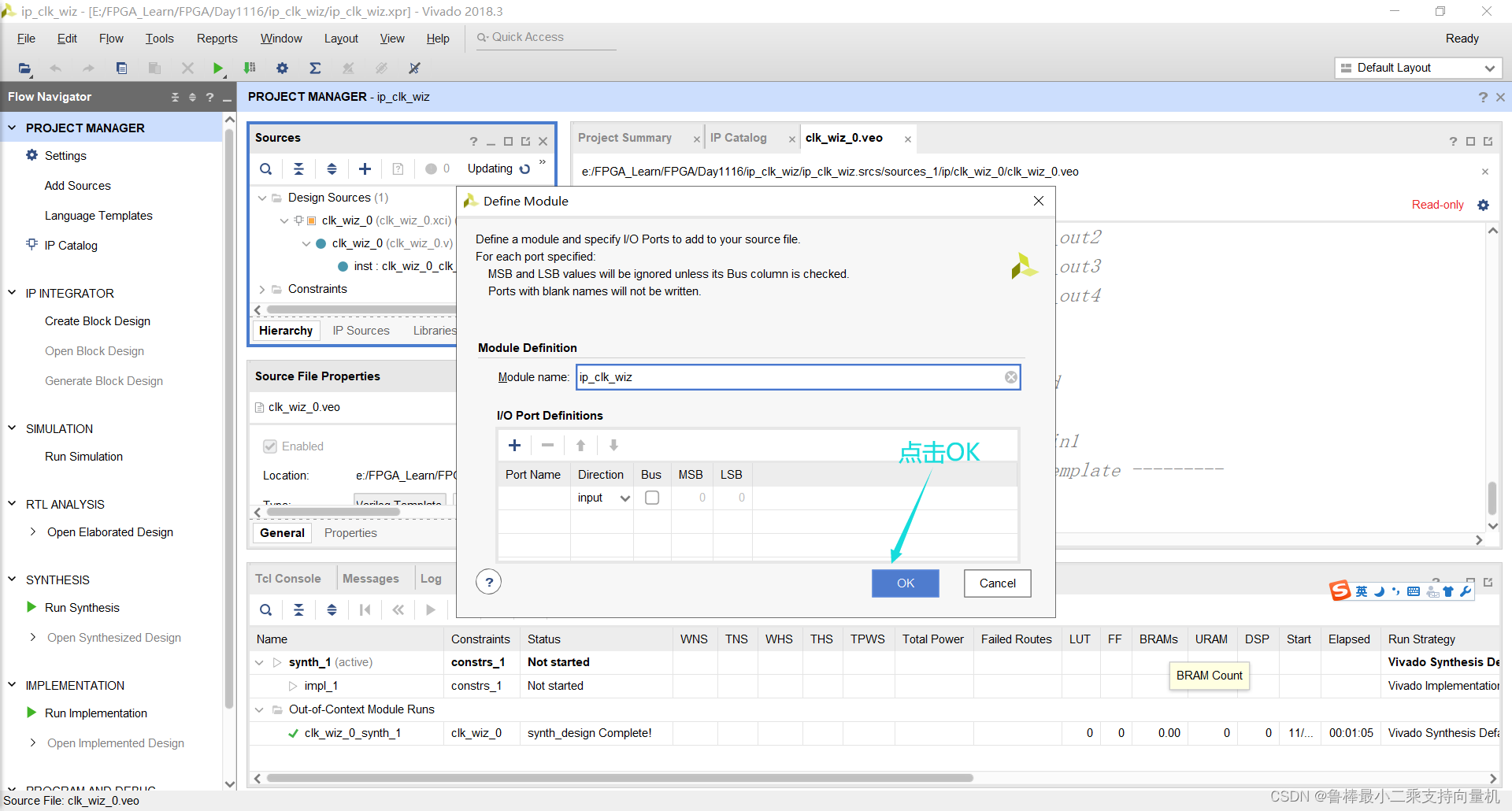Viewport: 1512px width, 811px height.
Task: Add a port row in Define Module
Action: [x=515, y=446]
